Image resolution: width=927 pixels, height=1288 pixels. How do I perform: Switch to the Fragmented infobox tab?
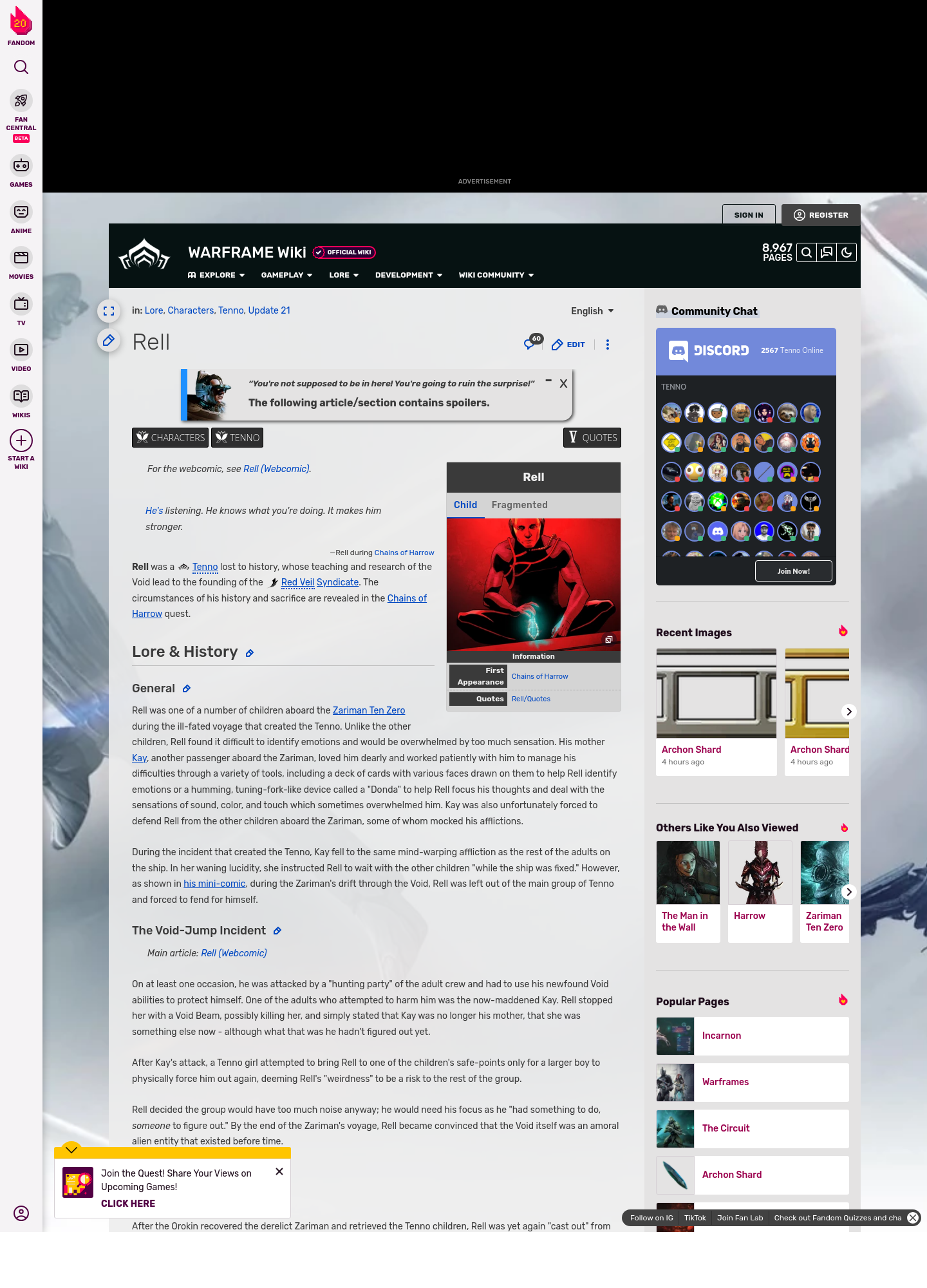tap(520, 506)
